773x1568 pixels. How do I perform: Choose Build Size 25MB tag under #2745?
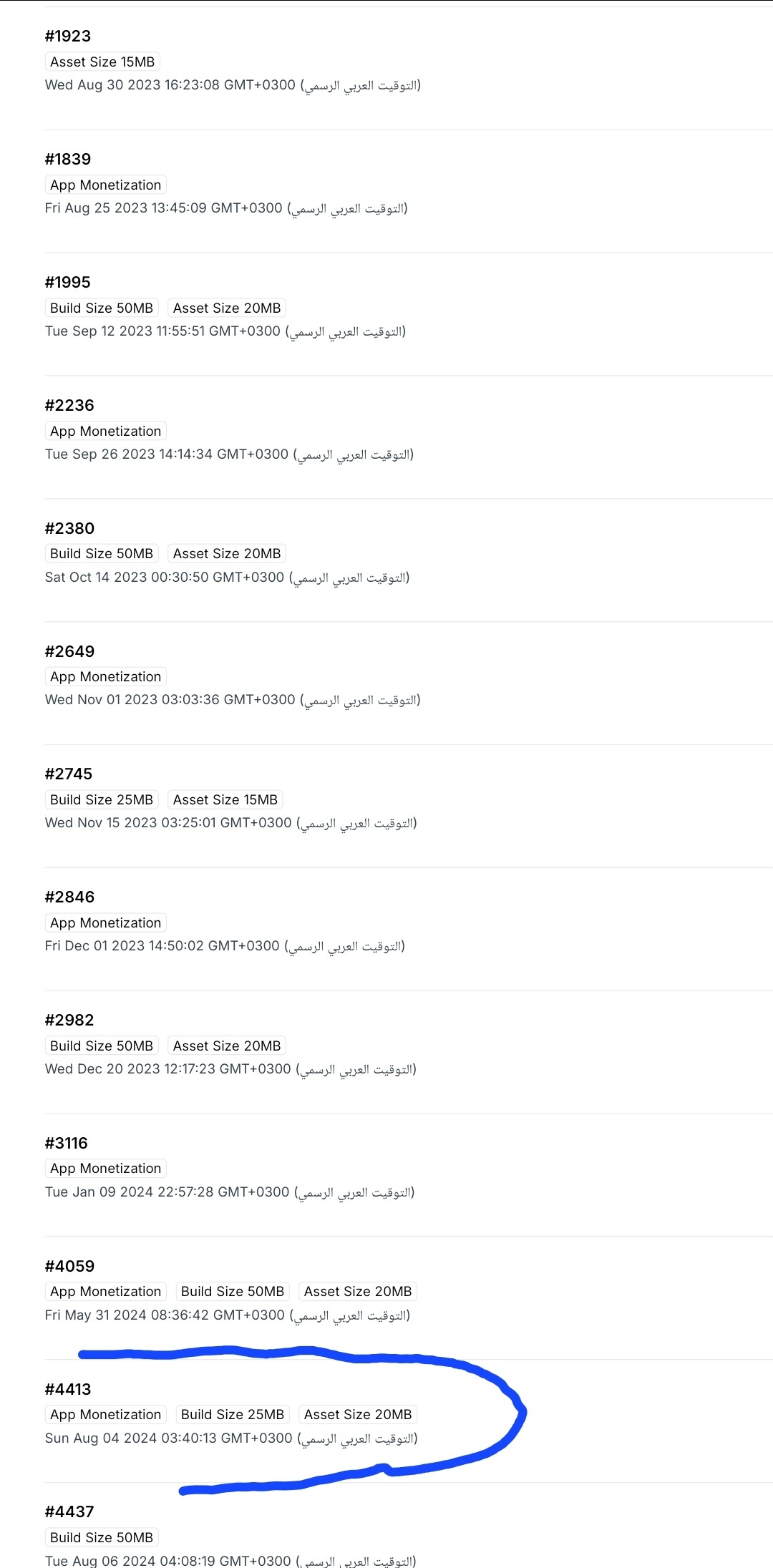tap(102, 800)
